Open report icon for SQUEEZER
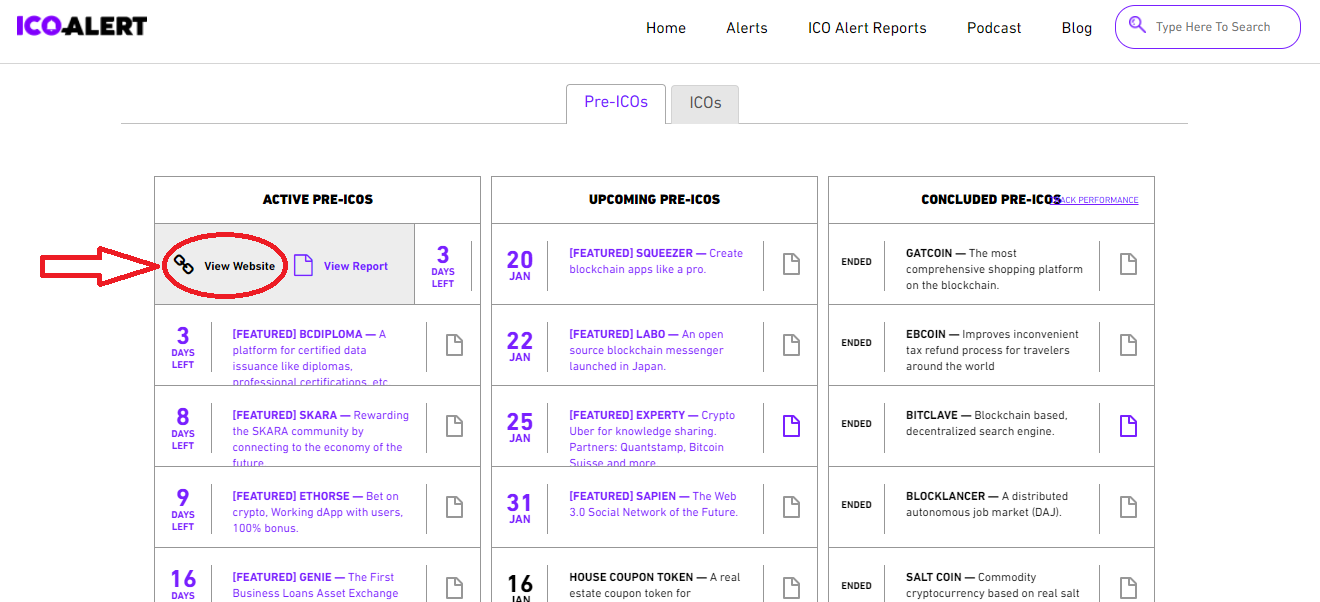Image resolution: width=1320 pixels, height=602 pixels. click(x=791, y=264)
